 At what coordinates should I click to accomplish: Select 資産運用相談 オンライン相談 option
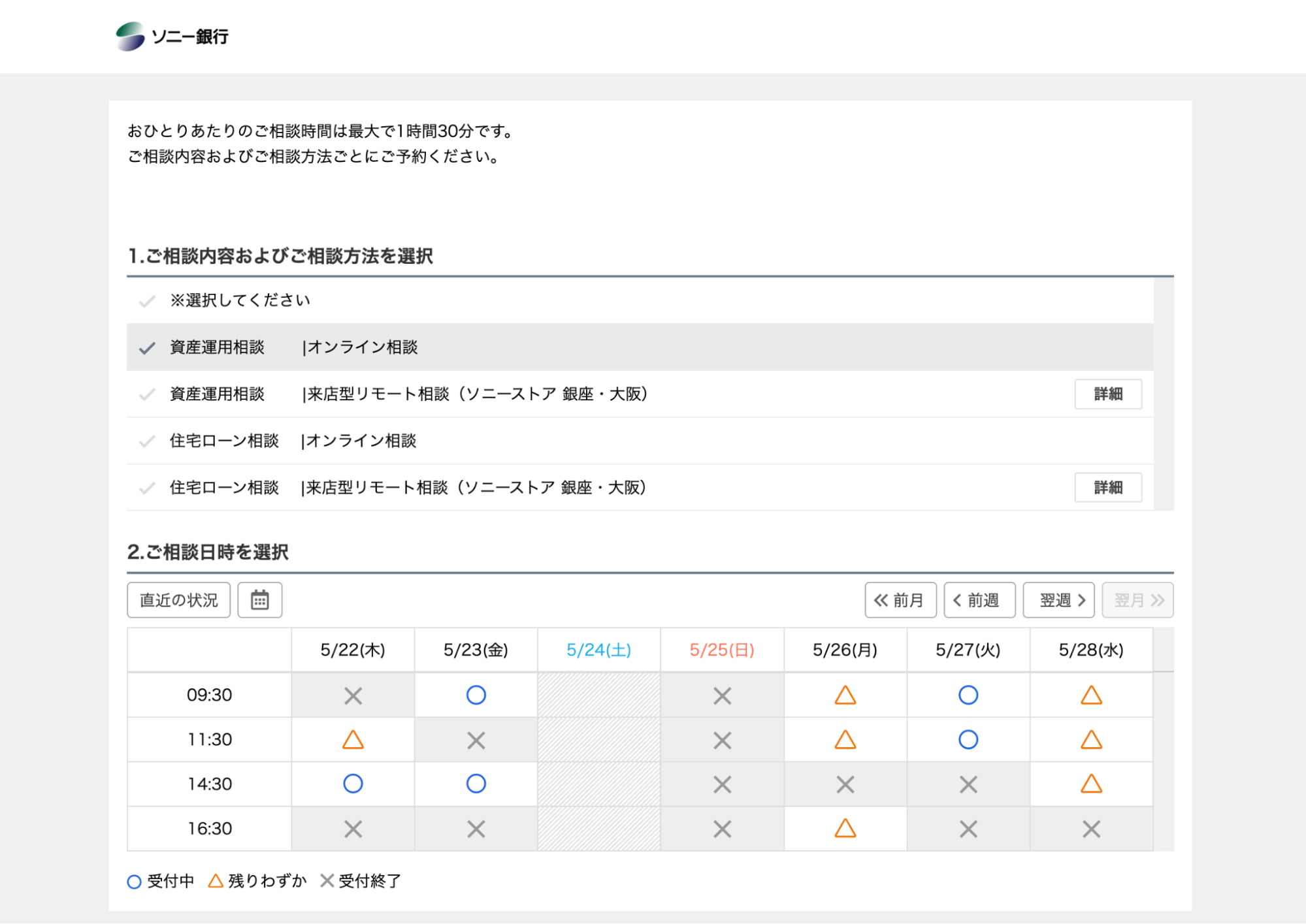click(640, 347)
